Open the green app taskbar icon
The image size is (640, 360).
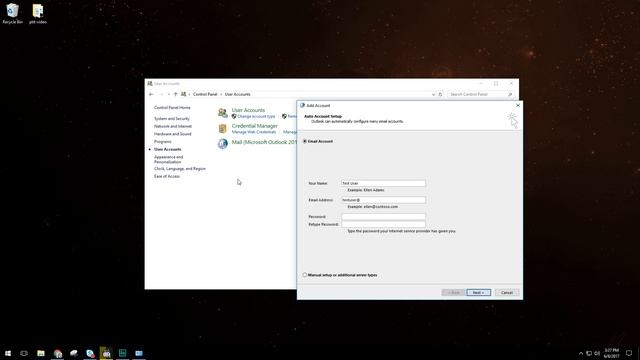[122, 353]
